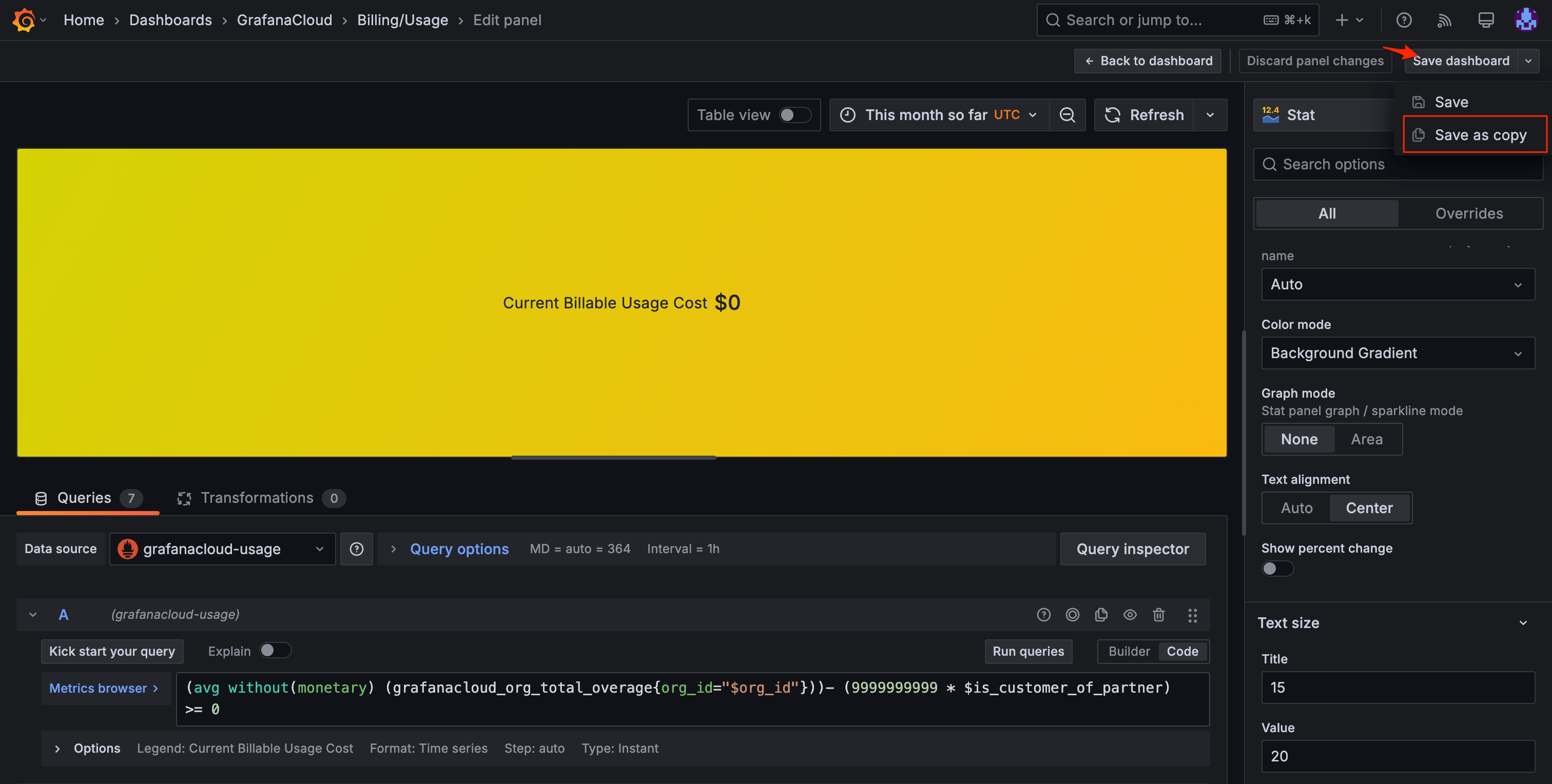Open the Query inspector
Viewport: 1552px width, 784px height.
1133,548
